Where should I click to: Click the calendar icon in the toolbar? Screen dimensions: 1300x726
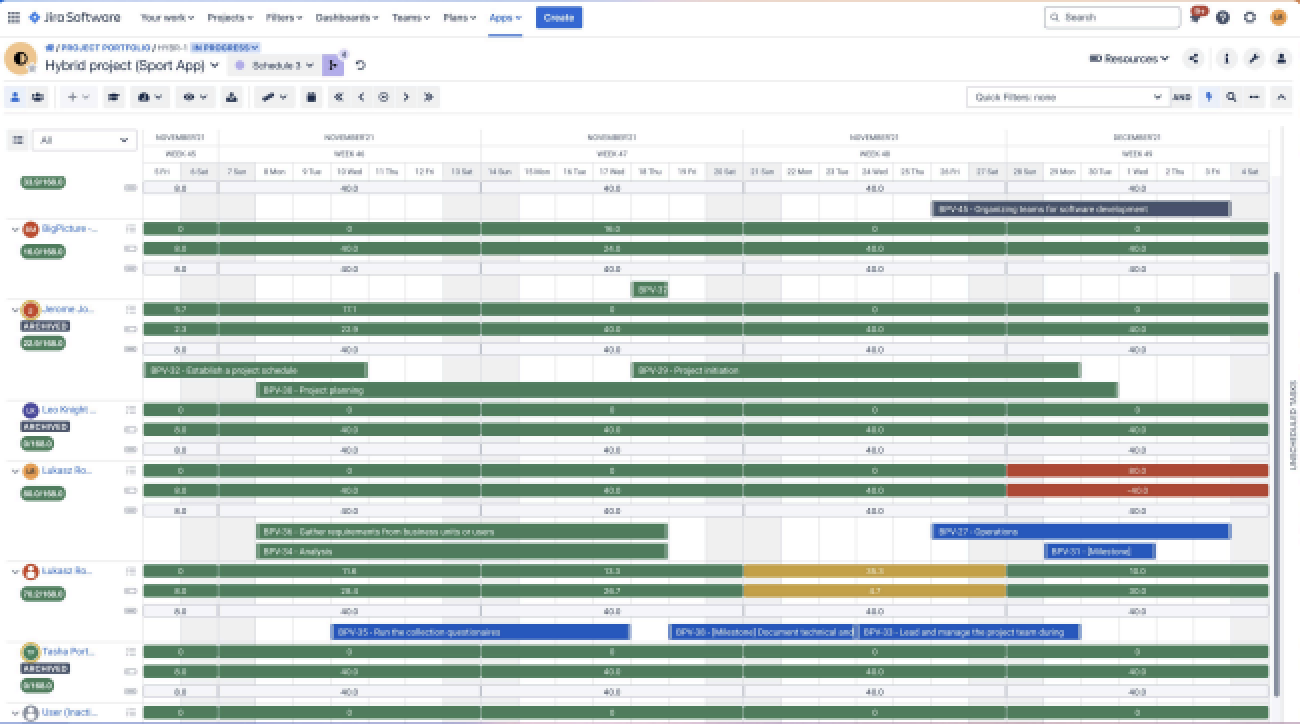click(312, 97)
